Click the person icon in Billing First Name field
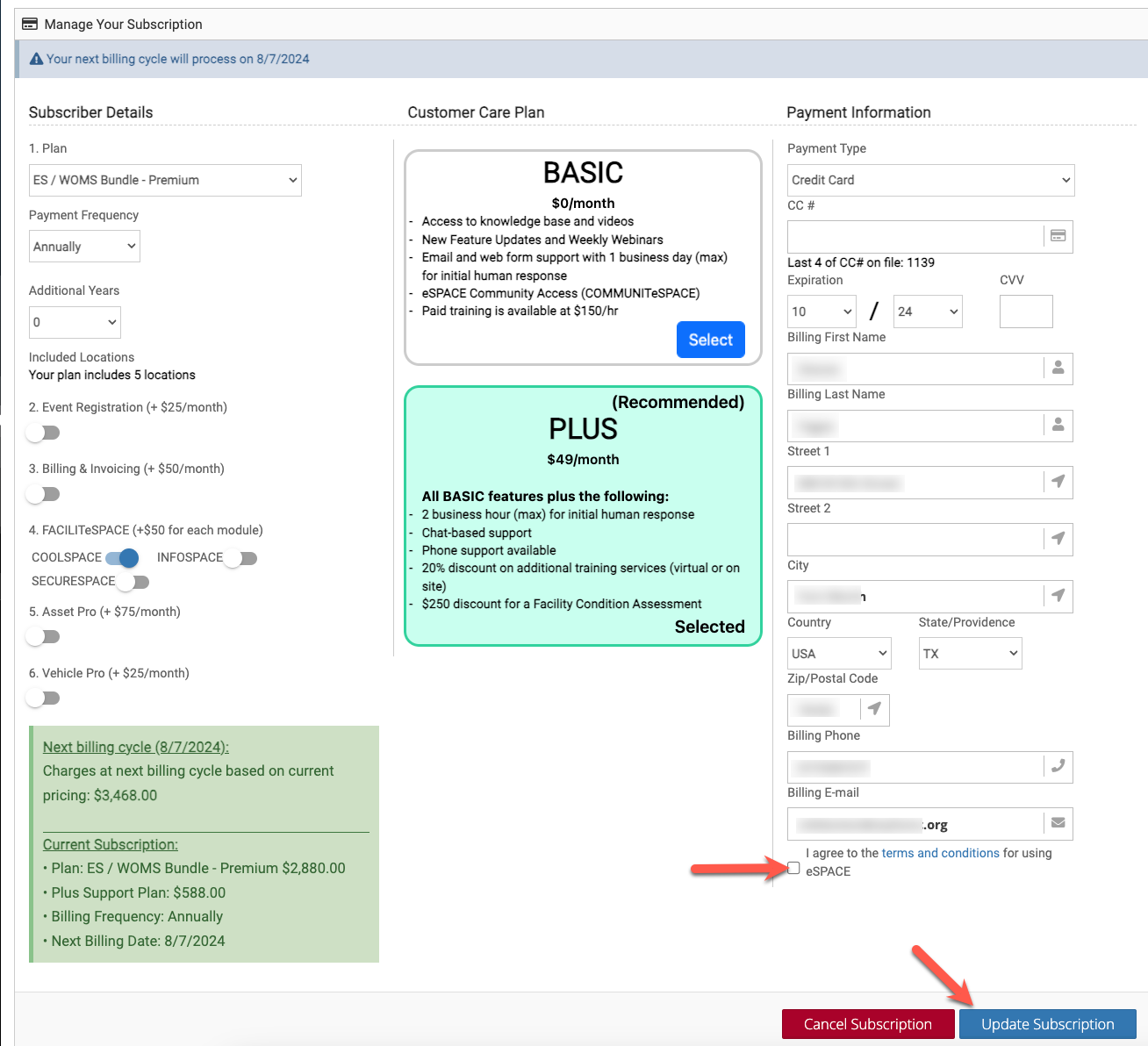Viewport: 1148px width, 1046px height. point(1058,369)
